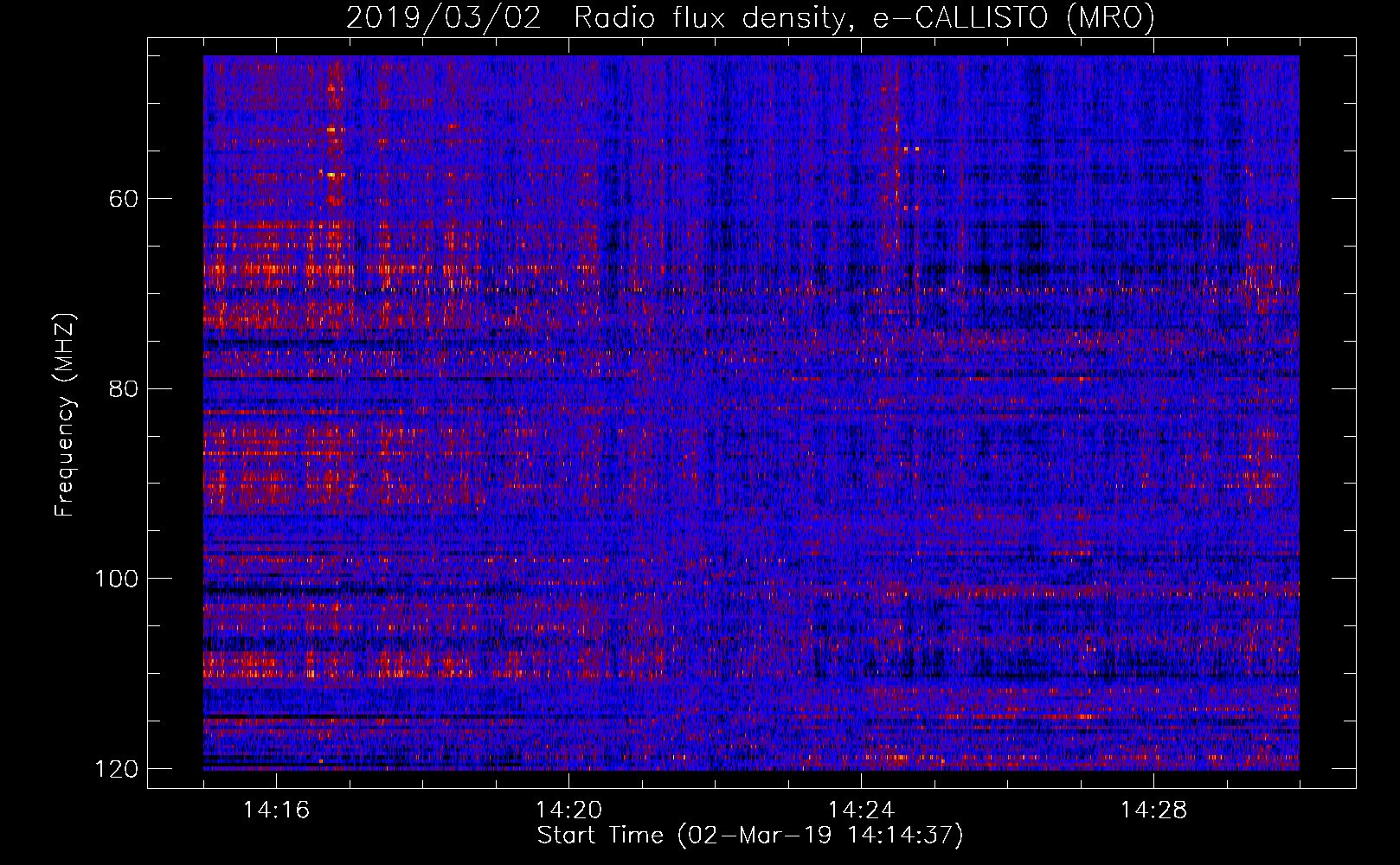Click the 'Start Time (02-Mar-19 14:14:37)' label
Viewport: 1400px width, 865px height.
click(750, 836)
